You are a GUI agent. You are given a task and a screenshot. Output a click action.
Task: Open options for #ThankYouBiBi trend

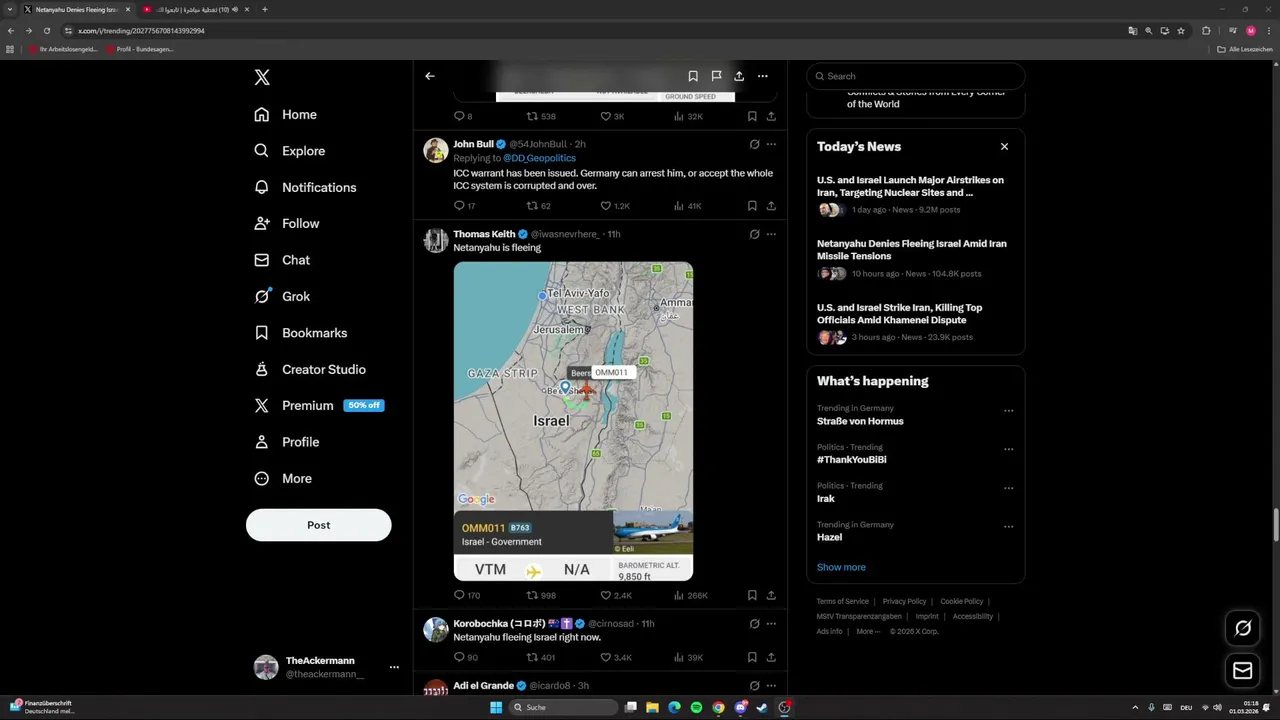click(x=1008, y=449)
